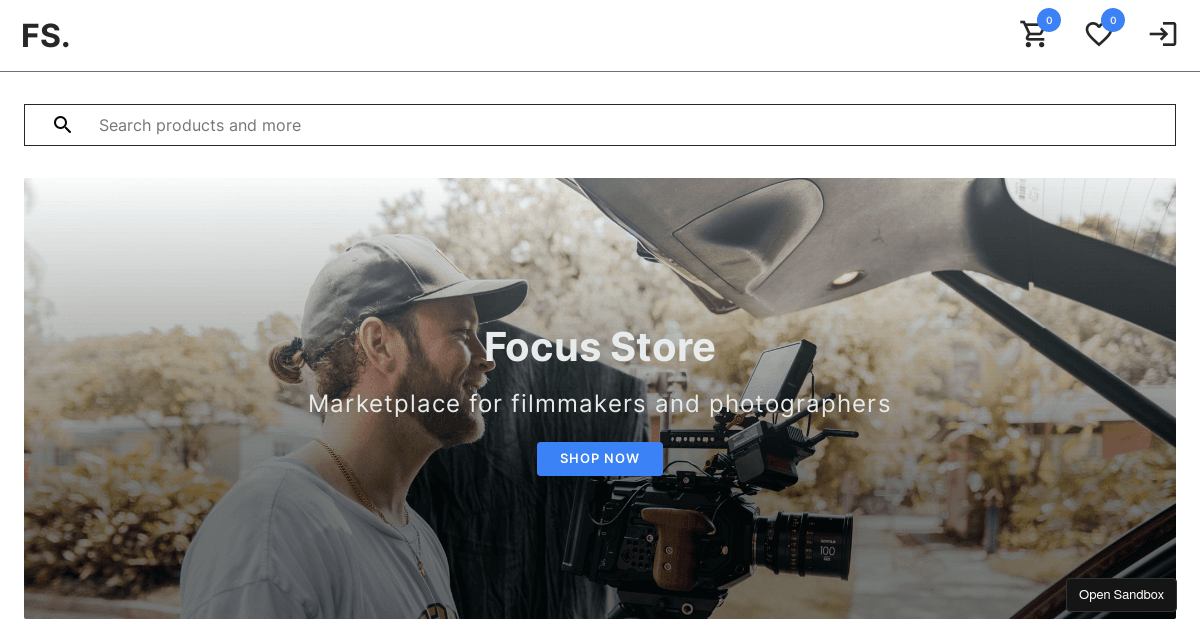The height and width of the screenshot is (630, 1200).
Task: View items in the cart via its icon
Action: [x=1034, y=34]
